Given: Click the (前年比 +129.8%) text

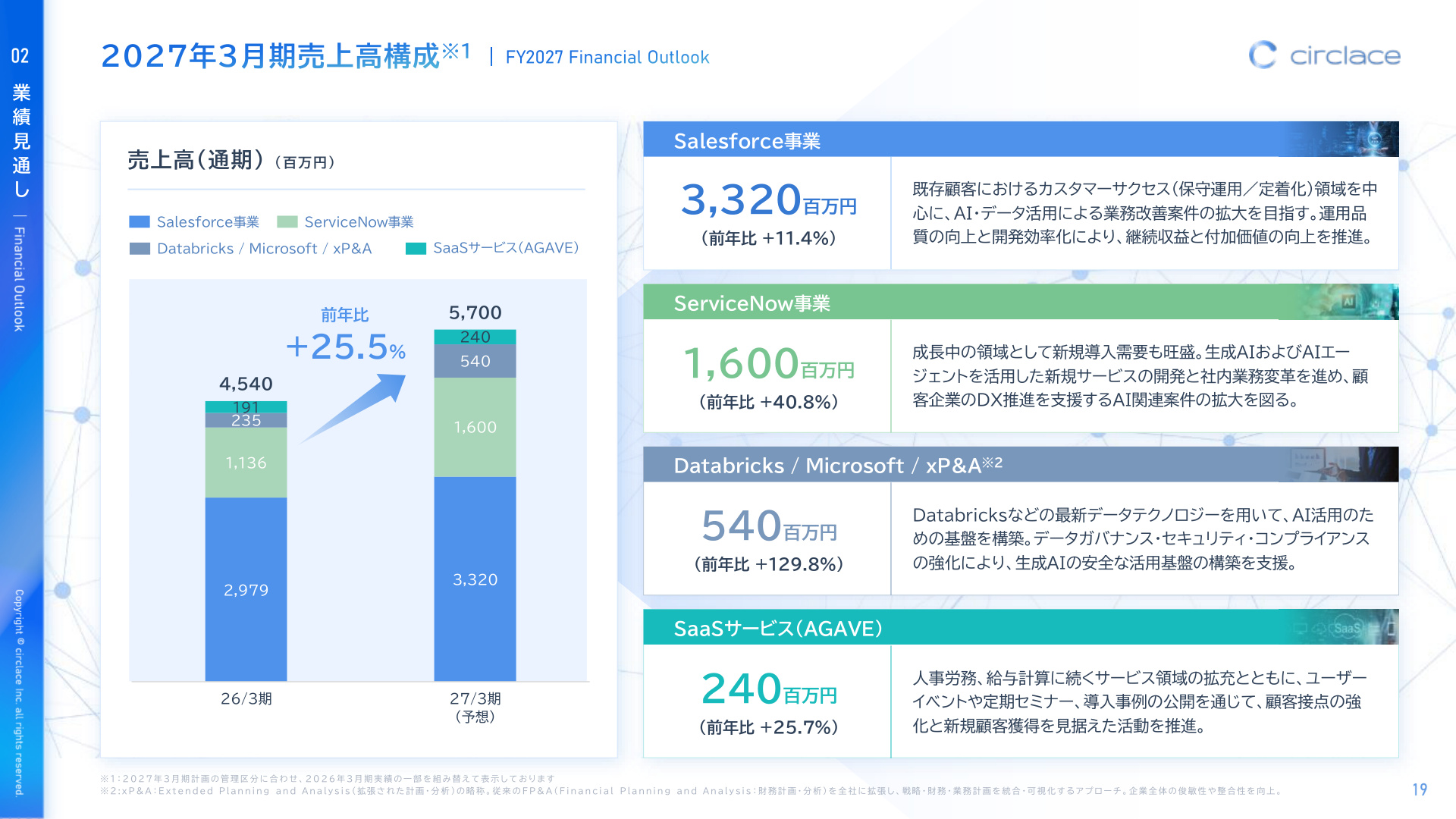Looking at the screenshot, I should [x=768, y=563].
